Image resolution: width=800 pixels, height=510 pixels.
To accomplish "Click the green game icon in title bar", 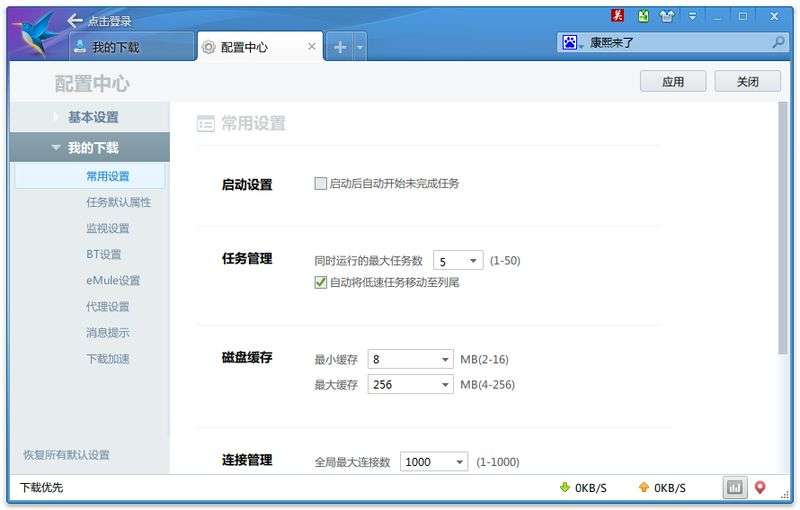I will pos(643,16).
